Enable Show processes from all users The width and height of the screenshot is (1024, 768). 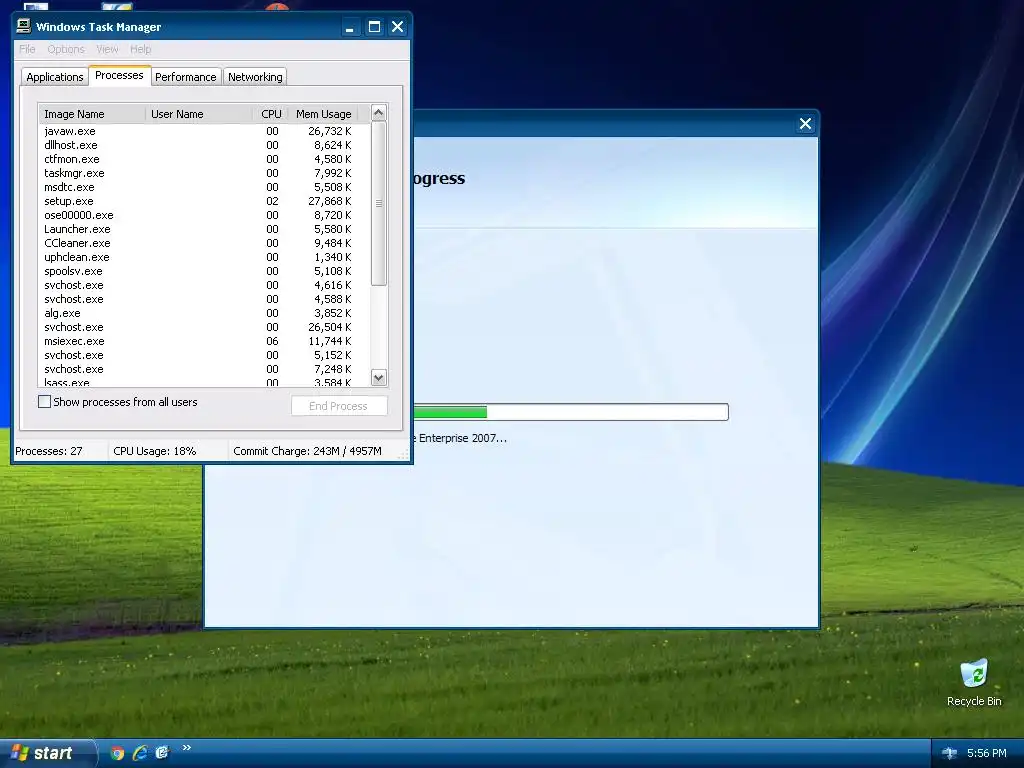[x=44, y=402]
